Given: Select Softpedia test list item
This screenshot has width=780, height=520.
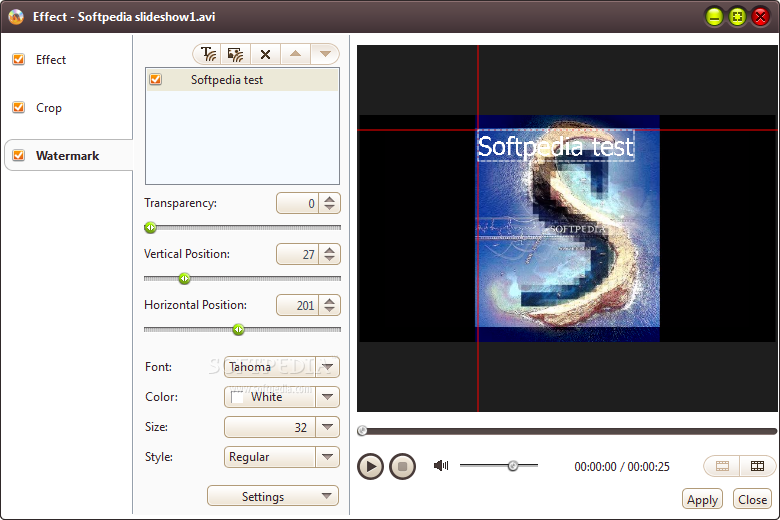Looking at the screenshot, I should (242, 80).
